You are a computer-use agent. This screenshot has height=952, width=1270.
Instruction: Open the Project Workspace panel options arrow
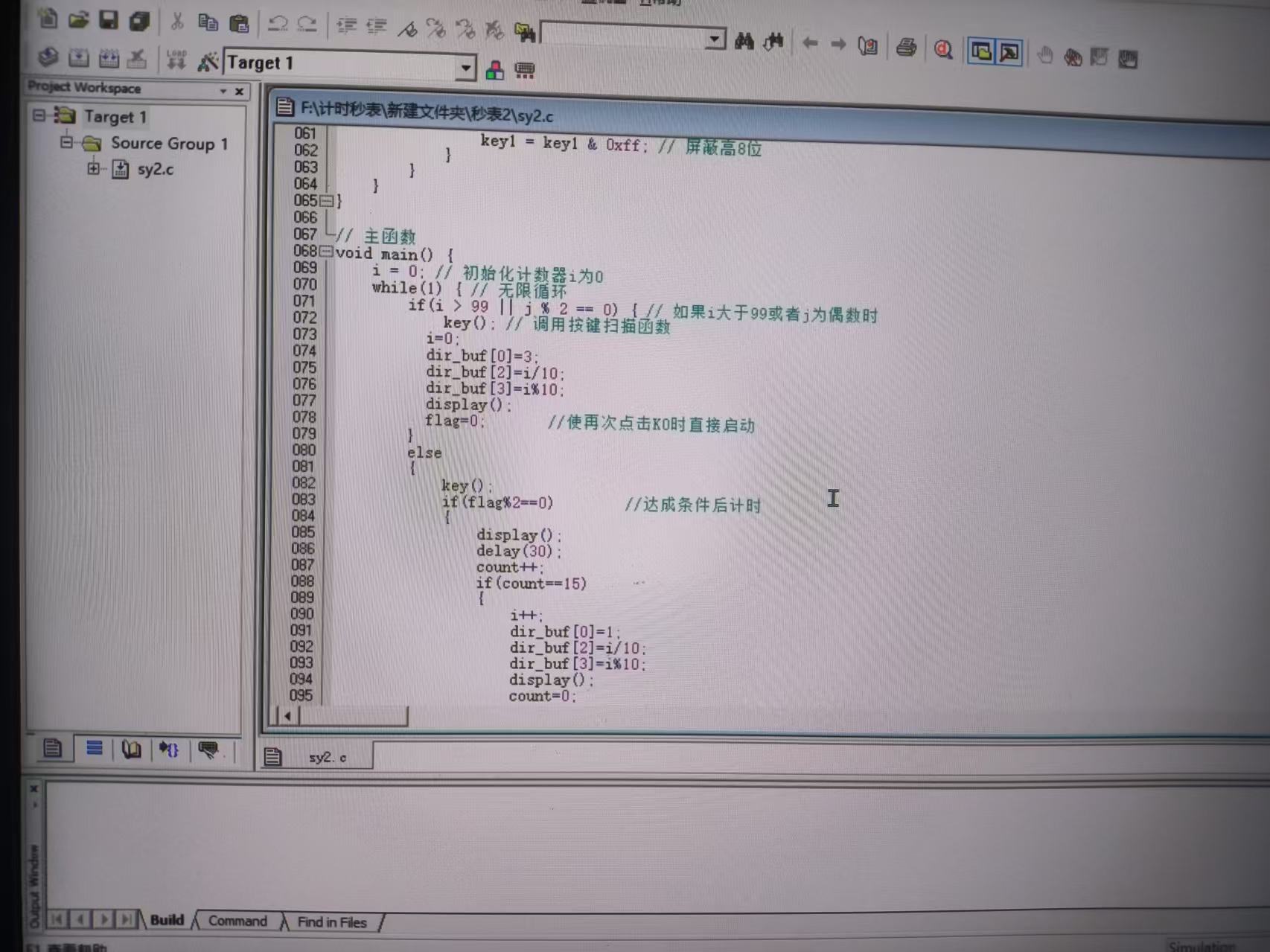[x=223, y=91]
